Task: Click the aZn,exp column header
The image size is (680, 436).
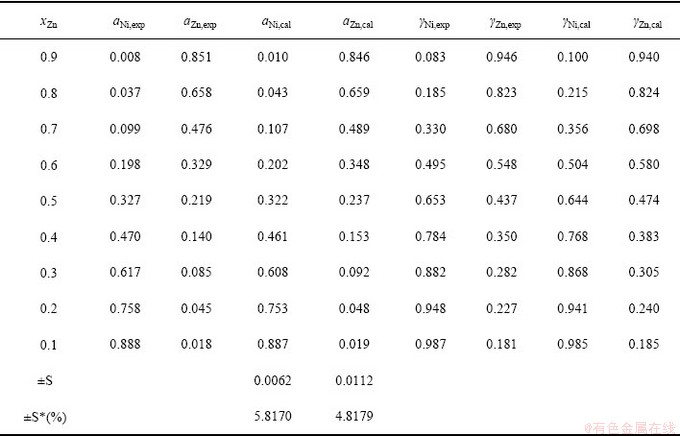Action: point(199,22)
